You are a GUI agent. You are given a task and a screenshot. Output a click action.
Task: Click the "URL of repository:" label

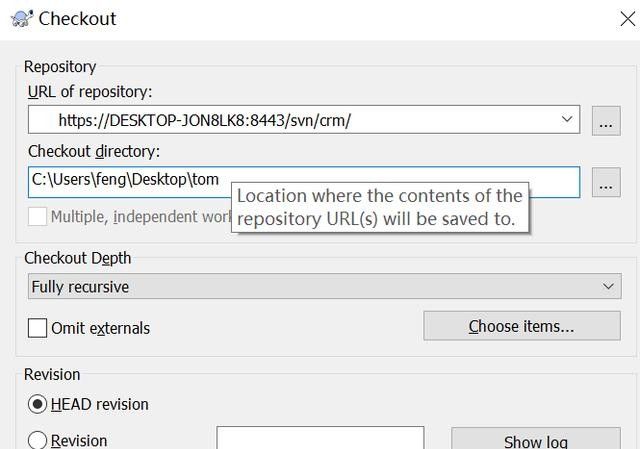[90, 92]
